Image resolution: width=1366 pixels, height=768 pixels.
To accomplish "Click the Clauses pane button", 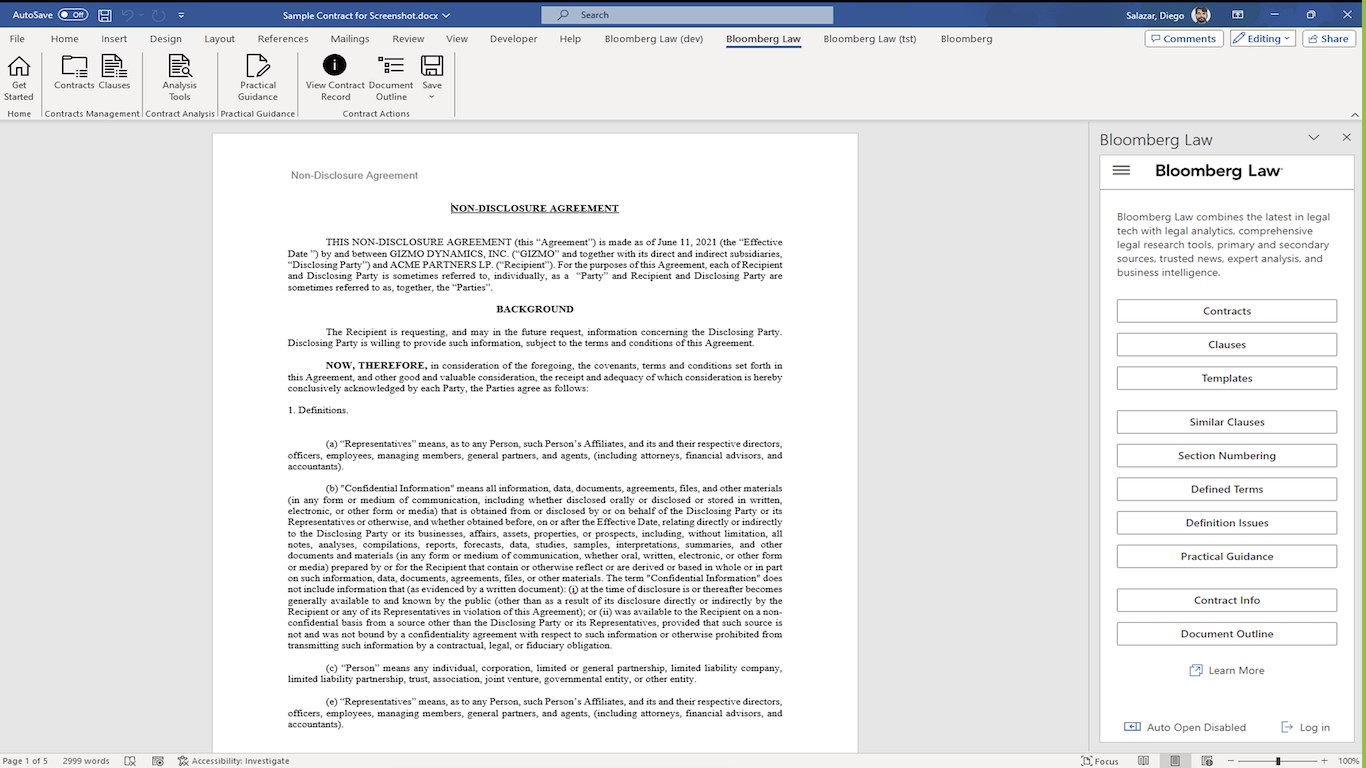I will pyautogui.click(x=1226, y=345).
